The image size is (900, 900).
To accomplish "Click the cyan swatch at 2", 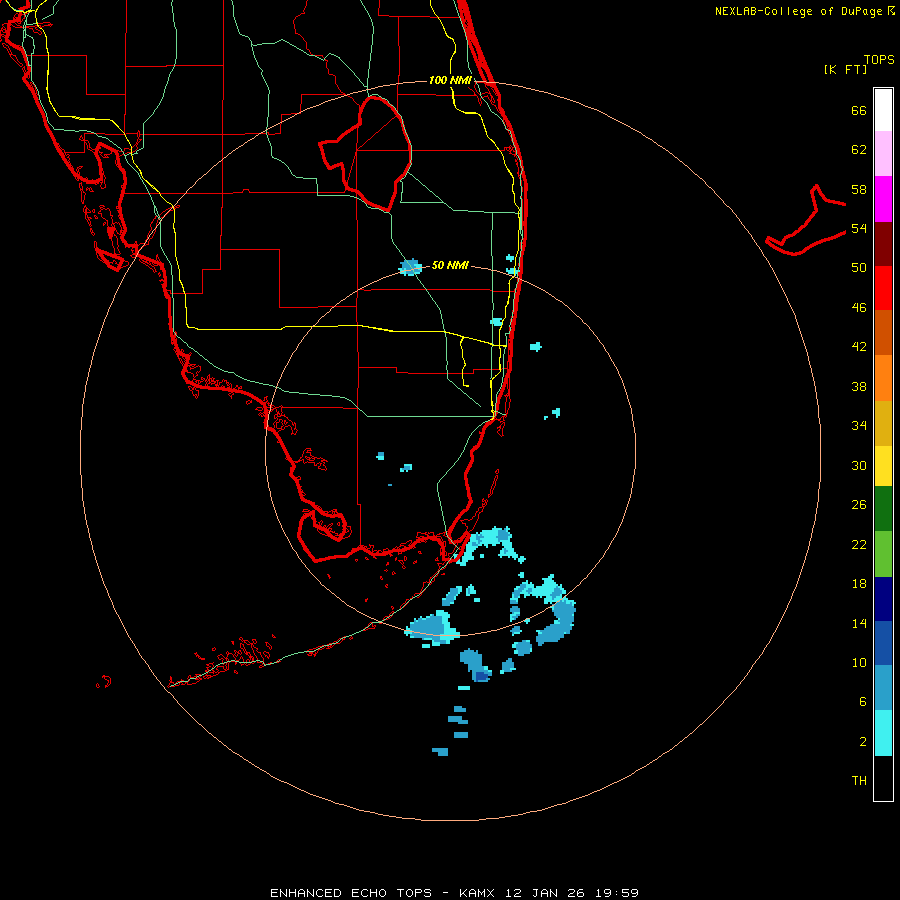I will click(x=883, y=733).
